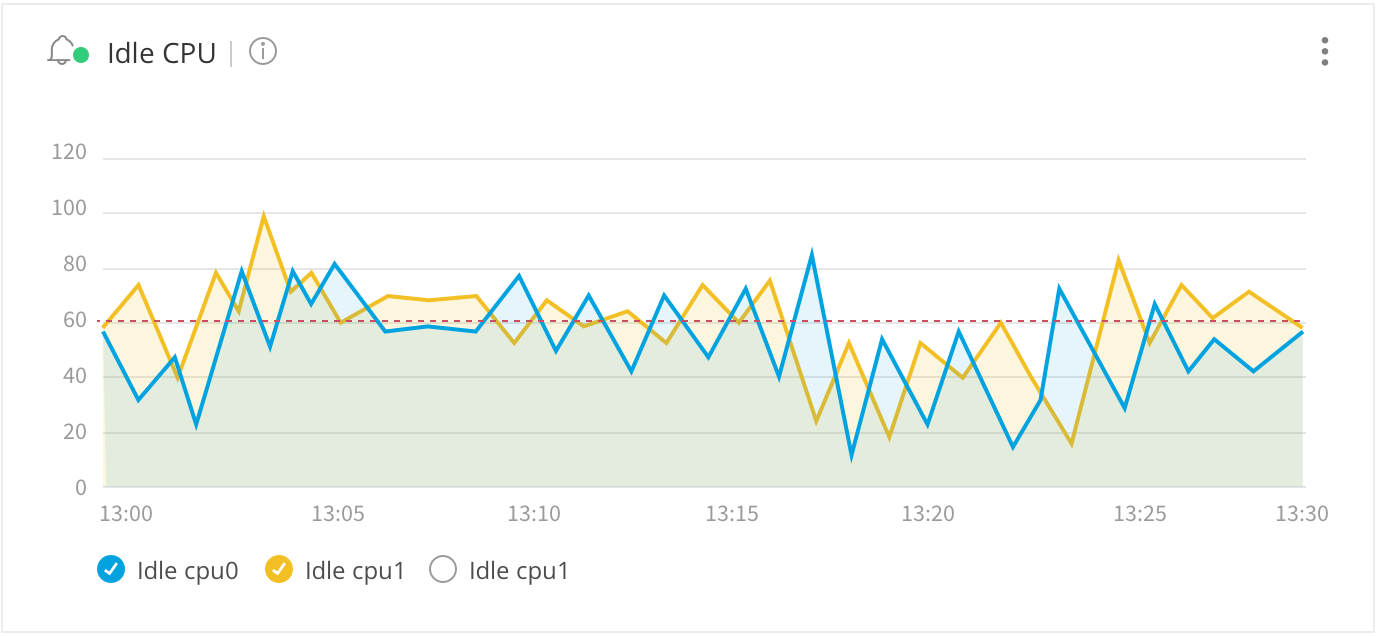
Task: Click the 13:20 time axis label
Action: click(x=928, y=514)
